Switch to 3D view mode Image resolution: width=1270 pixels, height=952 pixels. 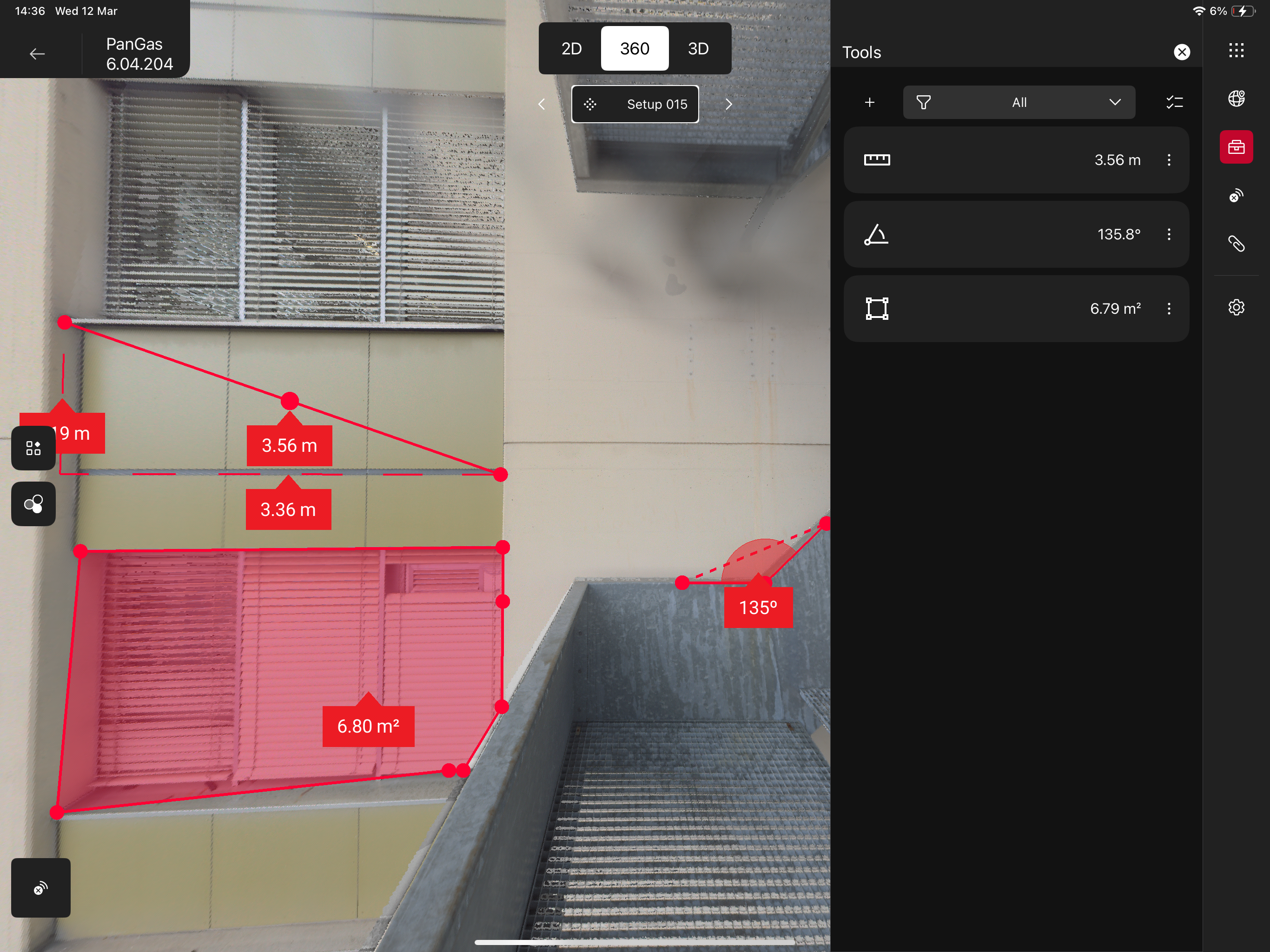(x=698, y=49)
